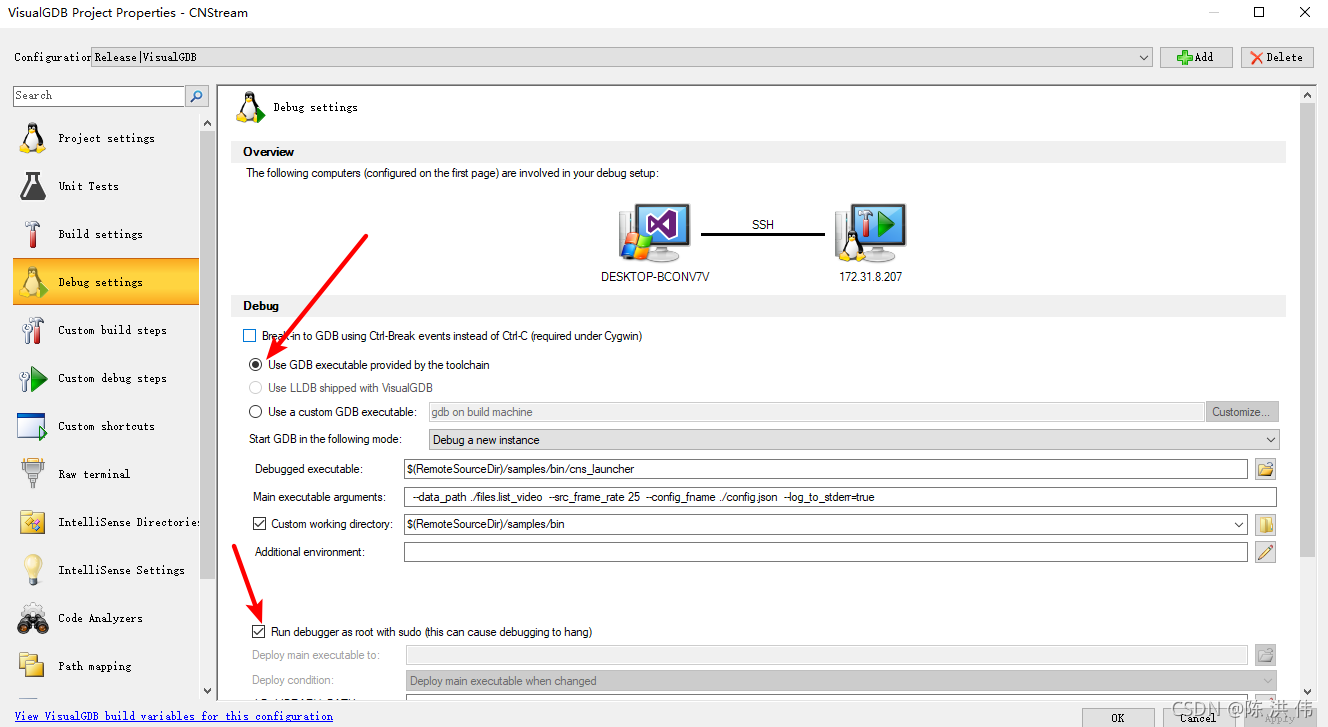This screenshot has width=1328, height=727.
Task: Click the IntelliSense Directories folder icon
Action: [32, 522]
